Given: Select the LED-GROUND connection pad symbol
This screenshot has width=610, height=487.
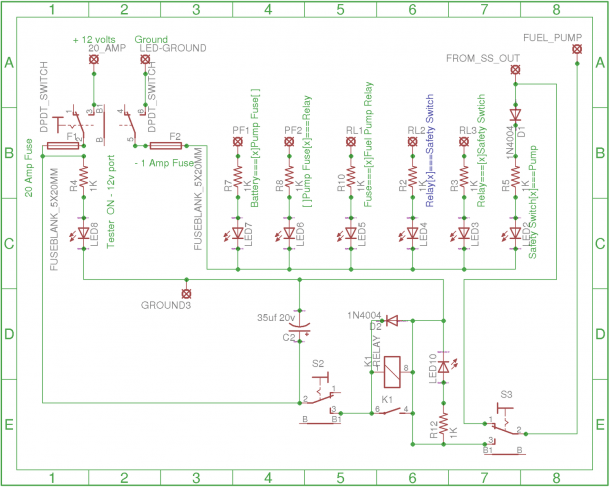Looking at the screenshot, I should coord(145,60).
